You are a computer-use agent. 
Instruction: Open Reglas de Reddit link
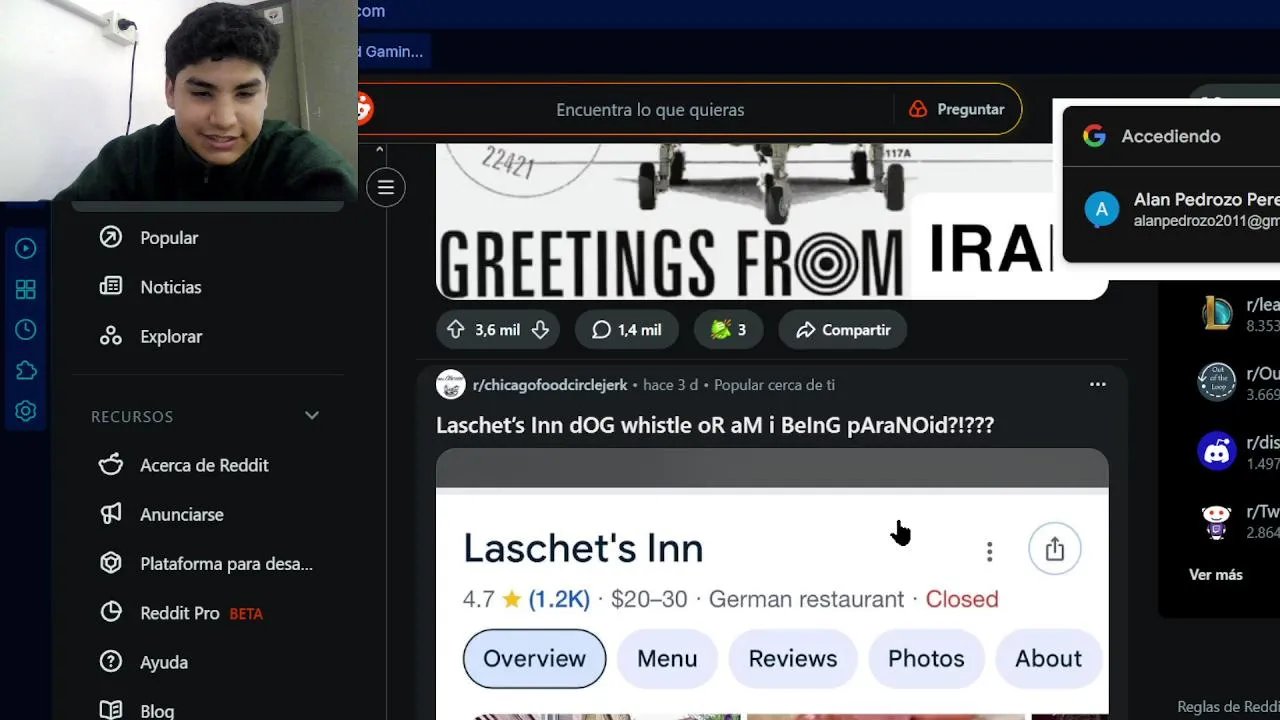click(x=1228, y=707)
